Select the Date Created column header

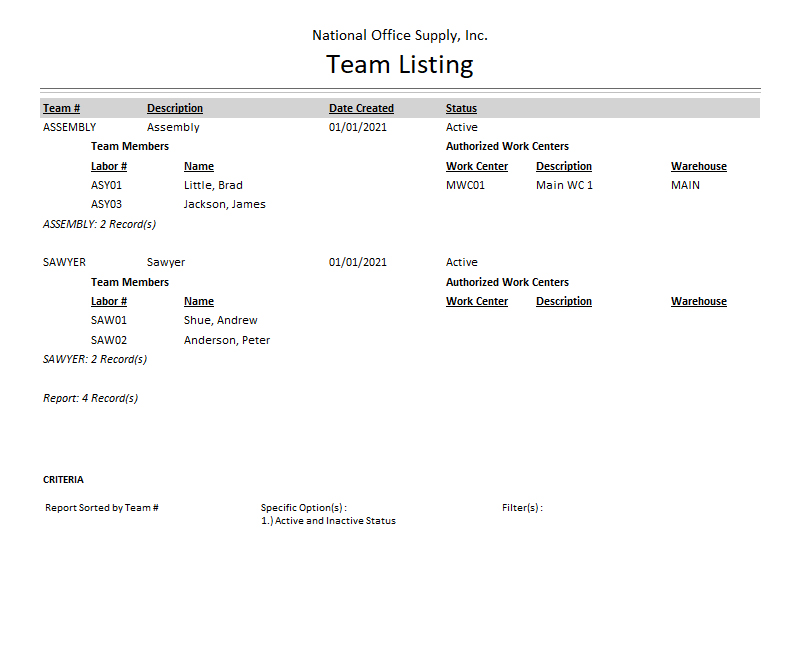[361, 108]
